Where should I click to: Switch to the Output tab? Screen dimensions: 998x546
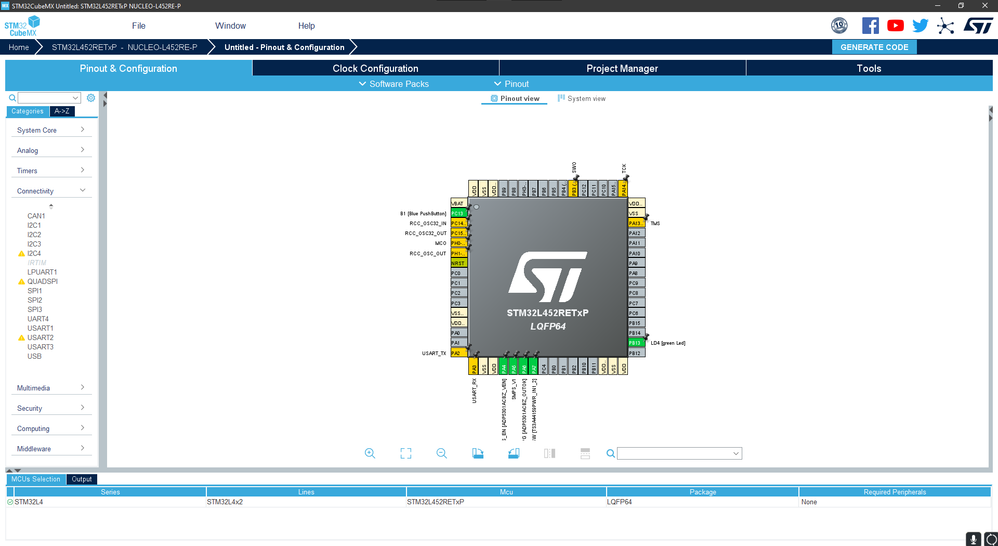coord(81,479)
